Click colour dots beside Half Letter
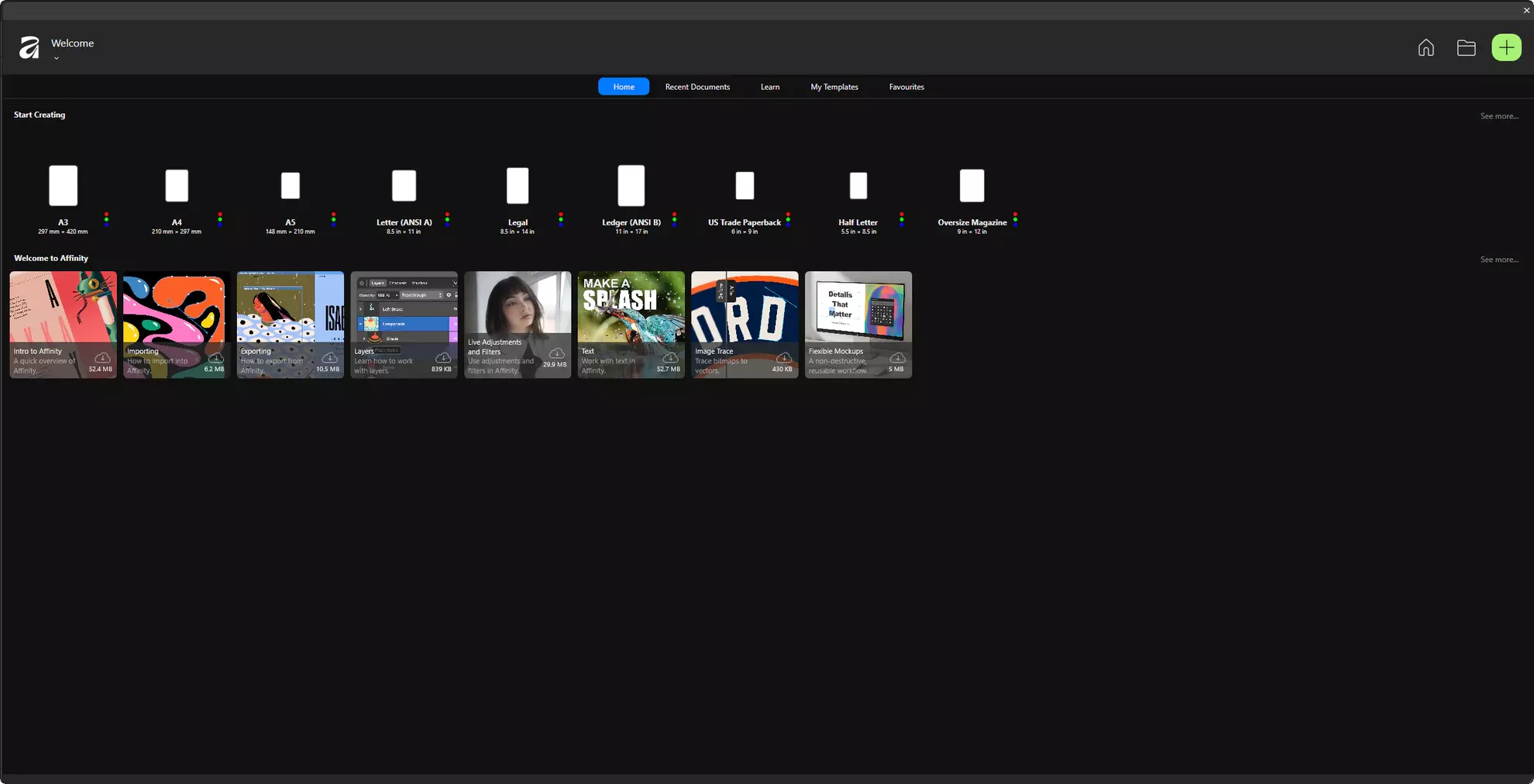The image size is (1534, 784). [902, 218]
